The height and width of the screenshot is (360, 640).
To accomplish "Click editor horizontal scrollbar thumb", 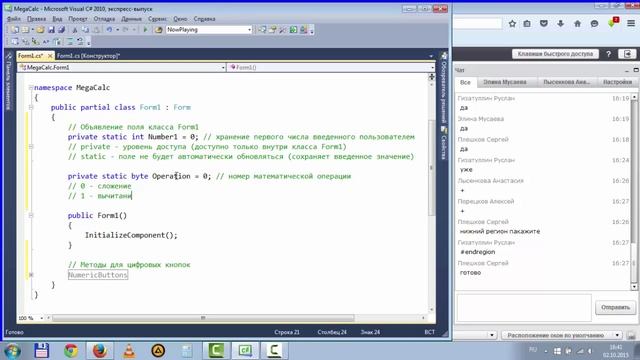I will (203, 318).
